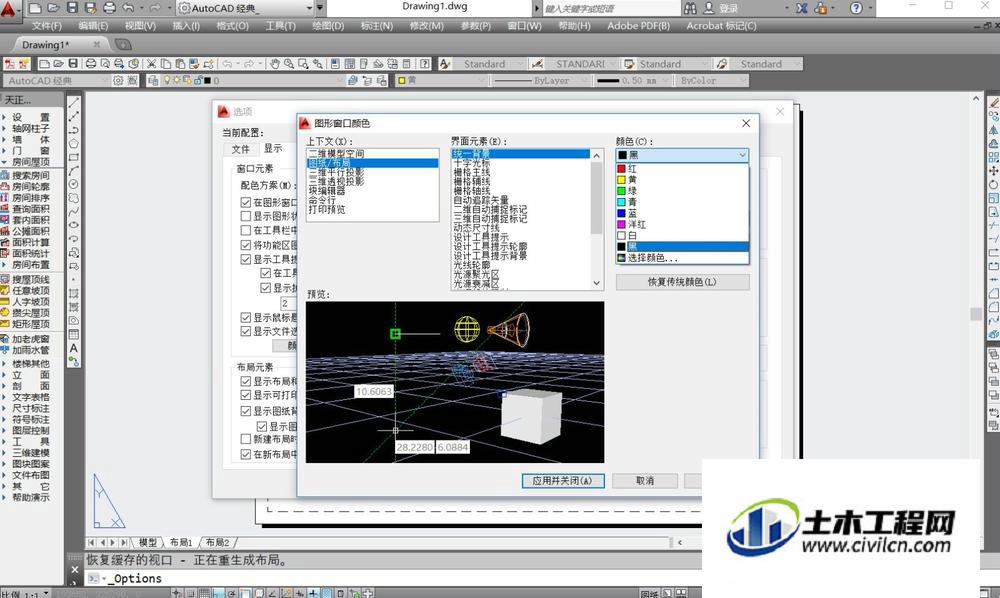Click the 恢复传统颜色(L) button

pyautogui.click(x=682, y=282)
